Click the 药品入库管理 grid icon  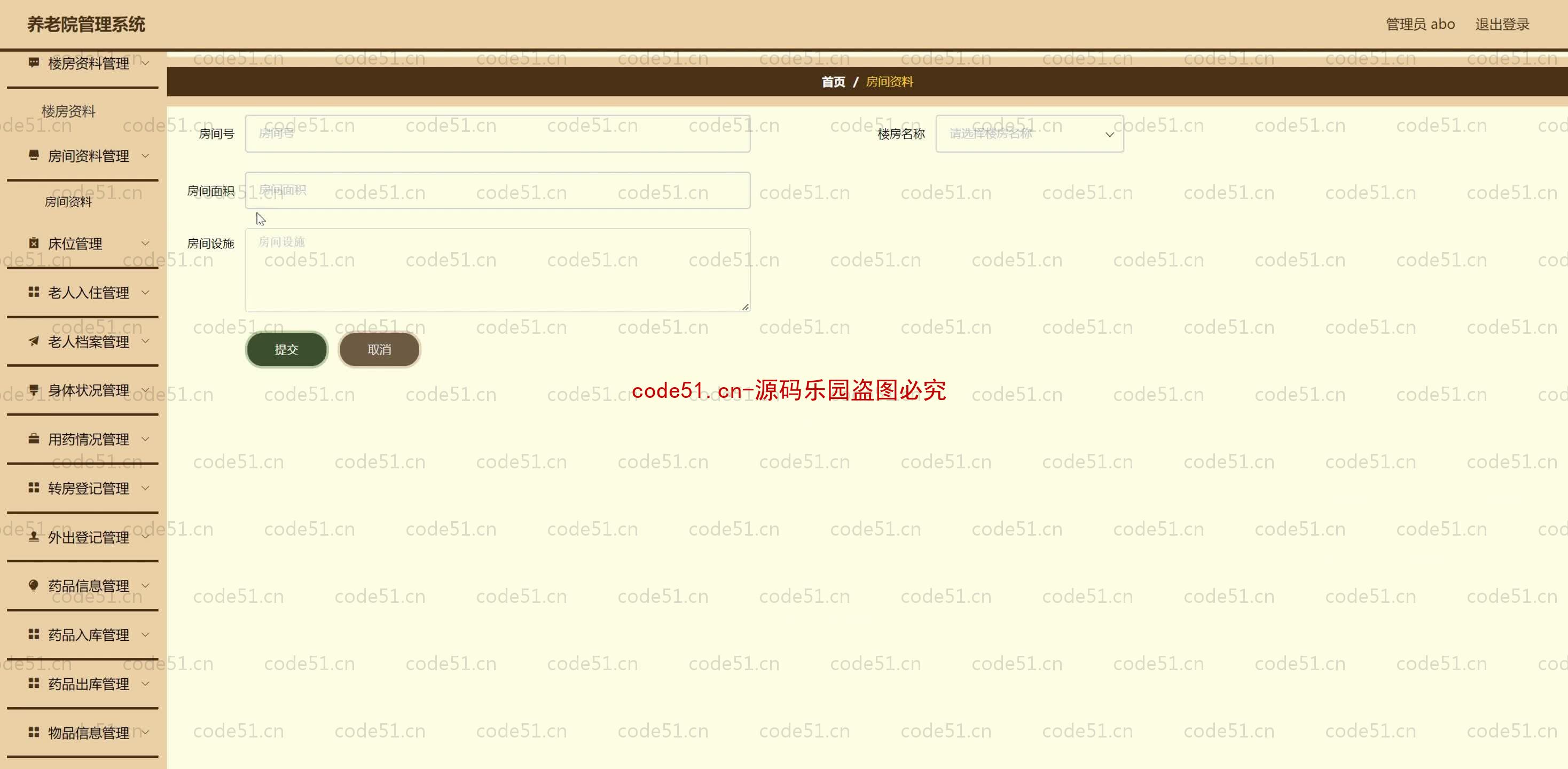34,634
